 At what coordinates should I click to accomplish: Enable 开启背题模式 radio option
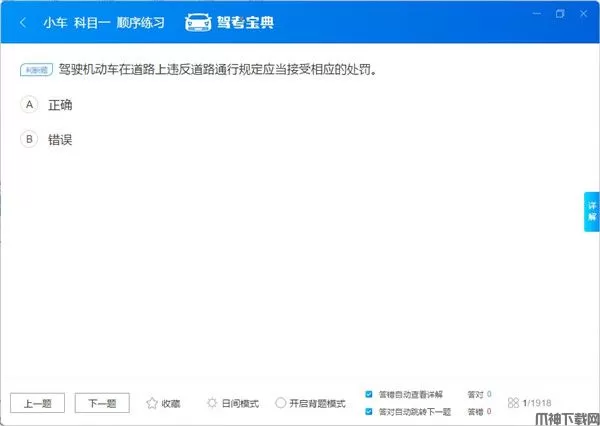click(280, 403)
